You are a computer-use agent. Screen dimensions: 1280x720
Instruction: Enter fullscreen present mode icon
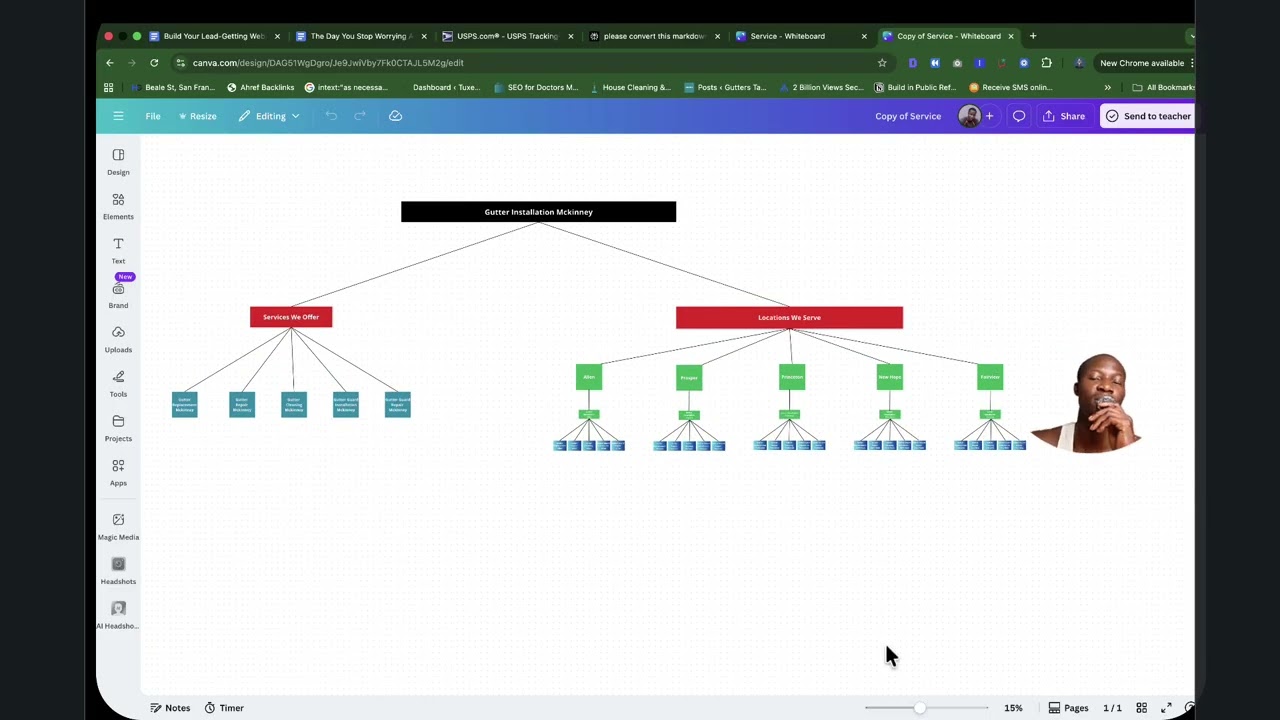(1166, 708)
